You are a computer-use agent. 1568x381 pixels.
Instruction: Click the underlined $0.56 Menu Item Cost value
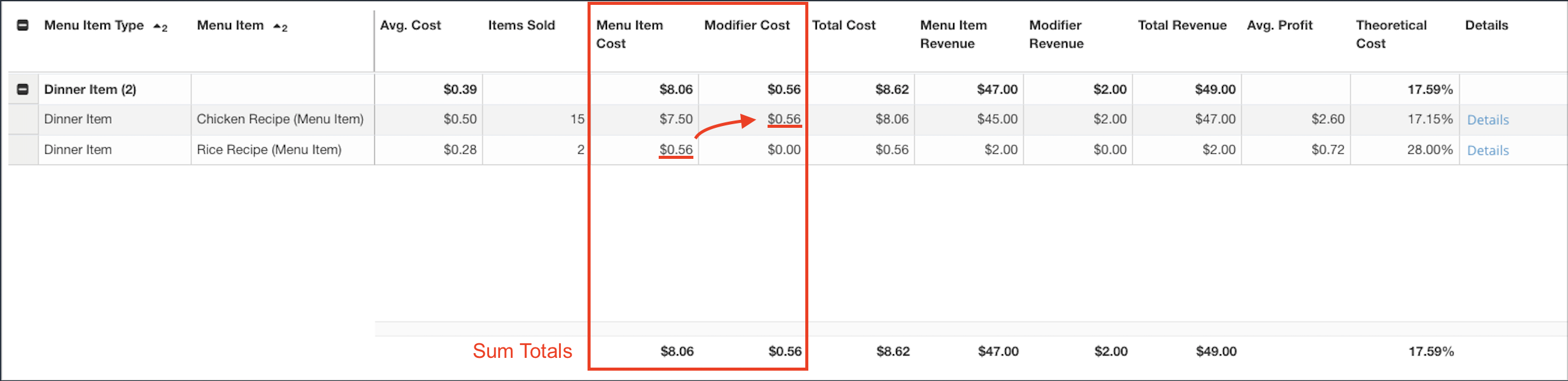tap(677, 149)
